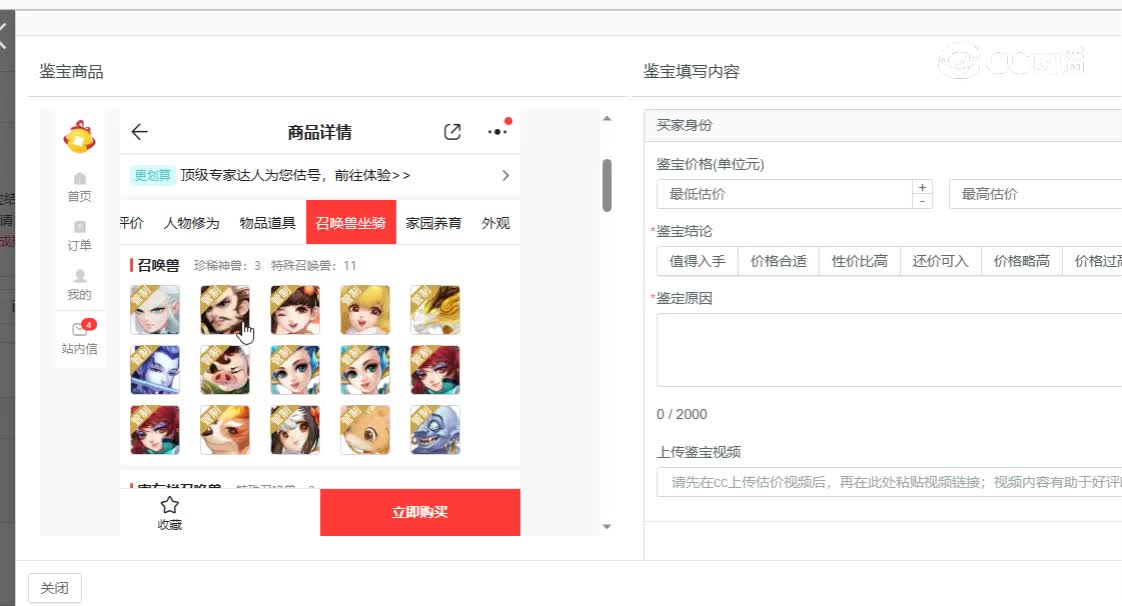This screenshot has width=1122, height=606.
Task: Open the 我的 profile sidebar item
Action: (x=79, y=285)
